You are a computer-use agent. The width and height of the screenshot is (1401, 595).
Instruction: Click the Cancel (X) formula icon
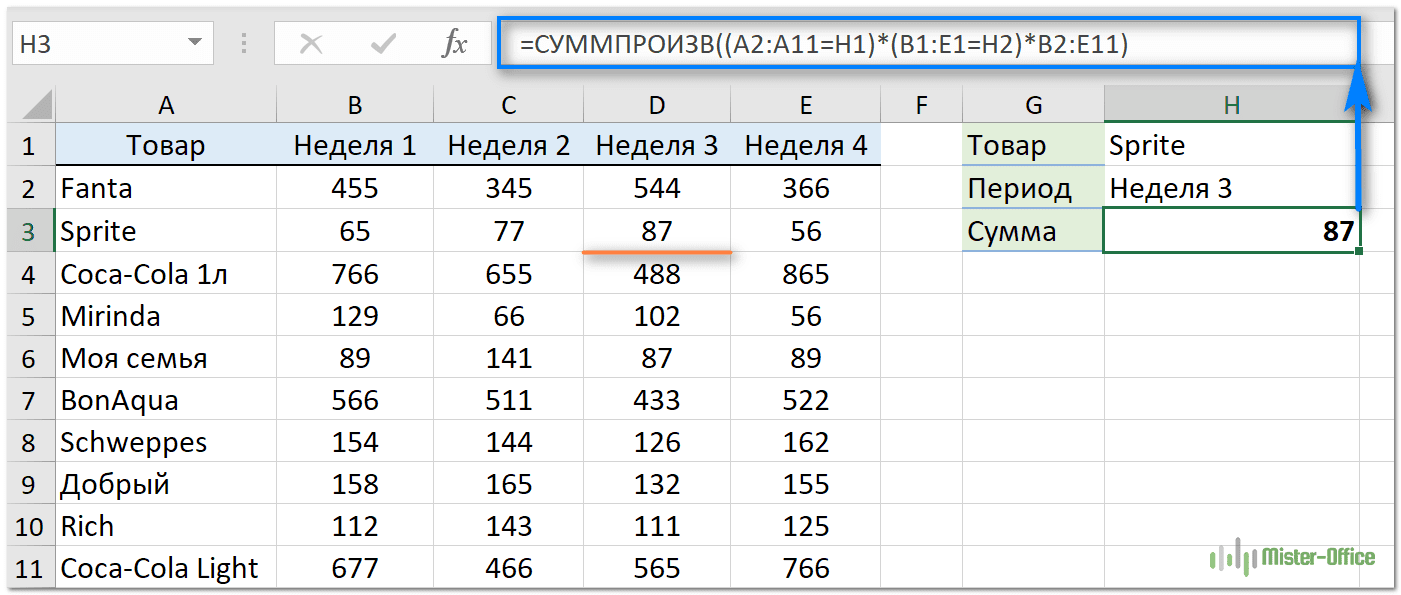pos(311,43)
